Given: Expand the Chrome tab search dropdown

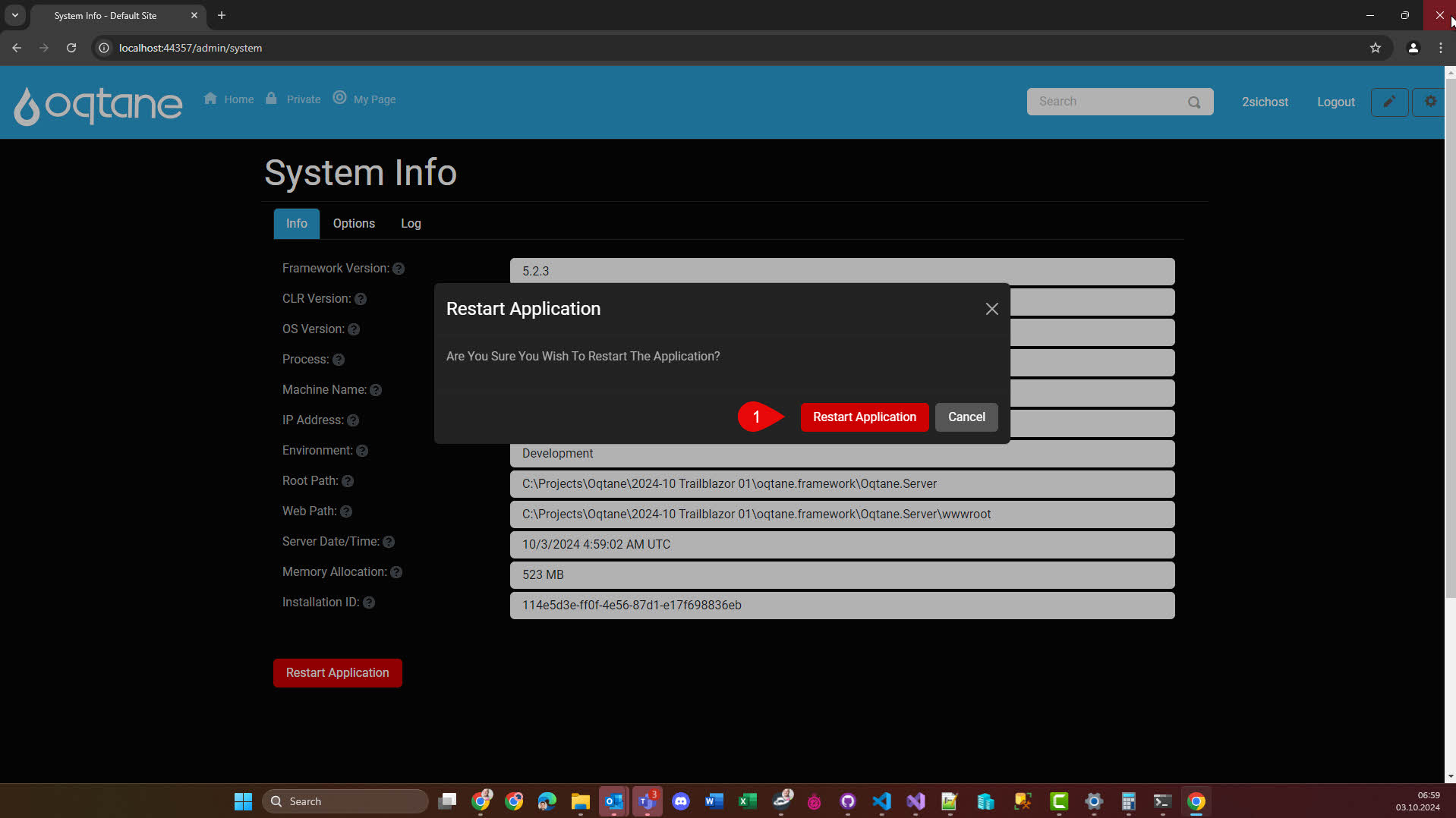Looking at the screenshot, I should coord(14,15).
